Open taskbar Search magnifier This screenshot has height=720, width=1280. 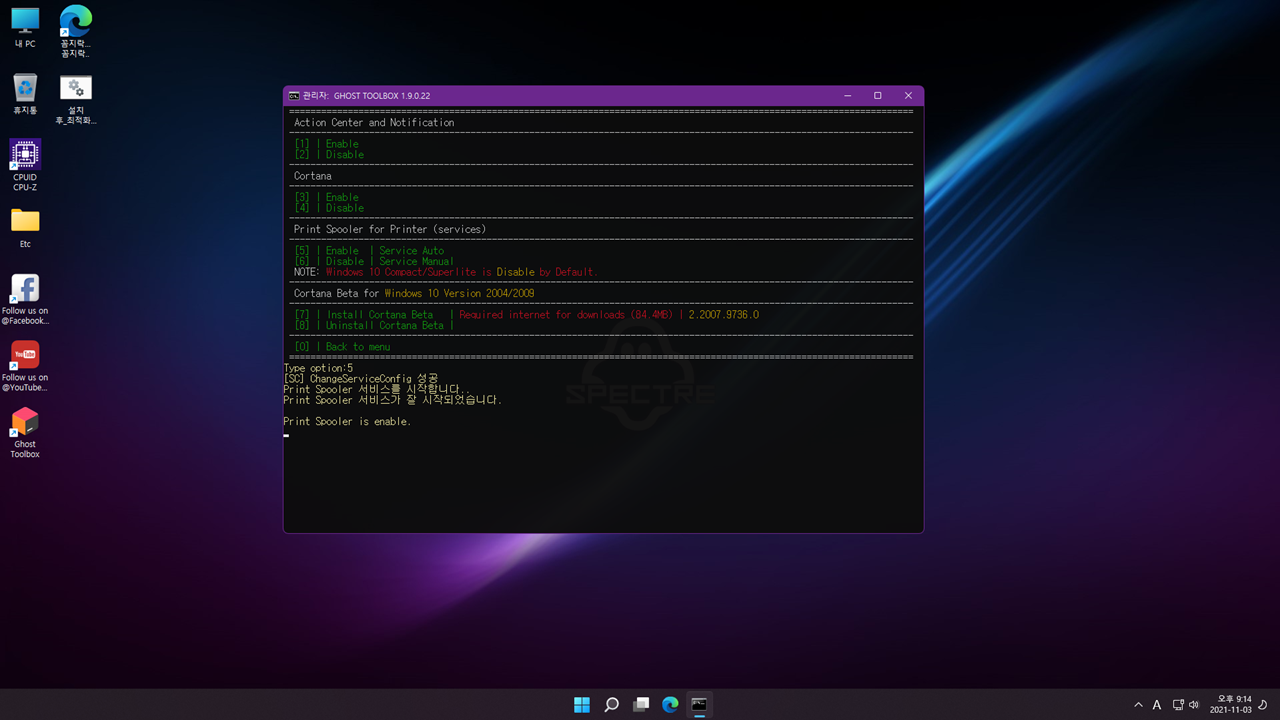point(611,704)
